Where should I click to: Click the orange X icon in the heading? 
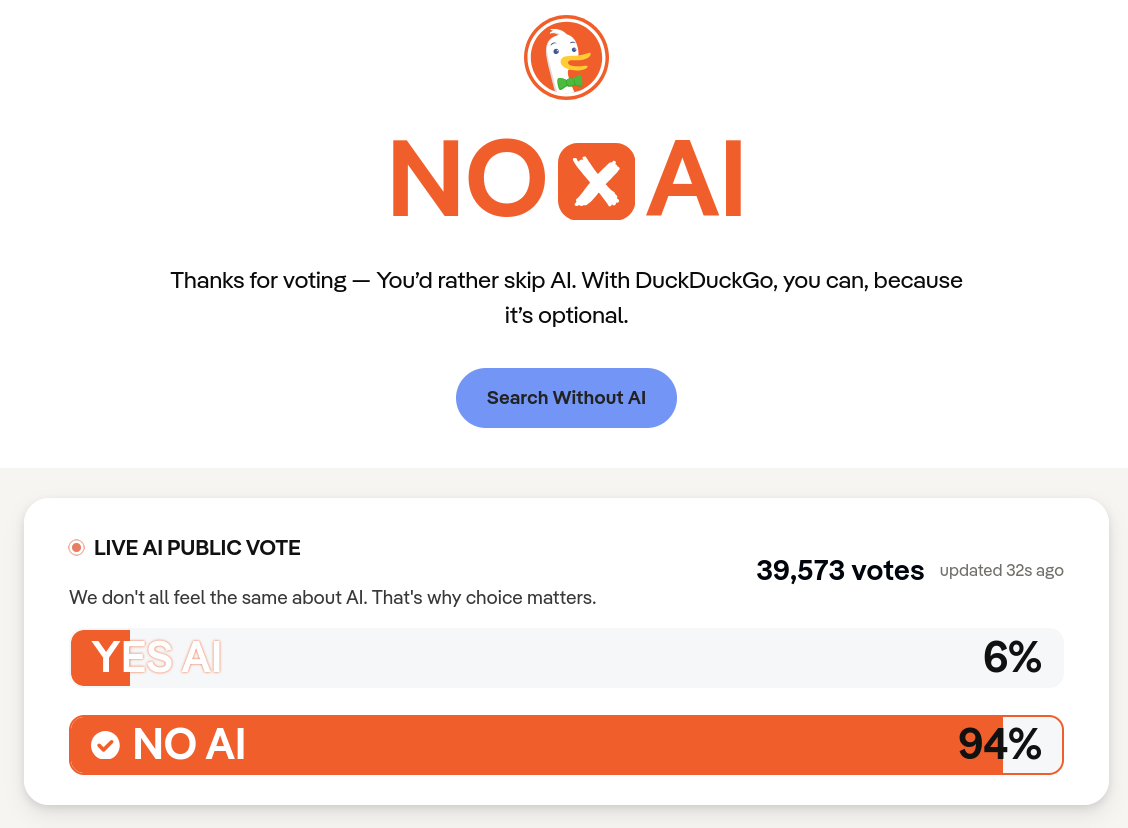tap(596, 182)
